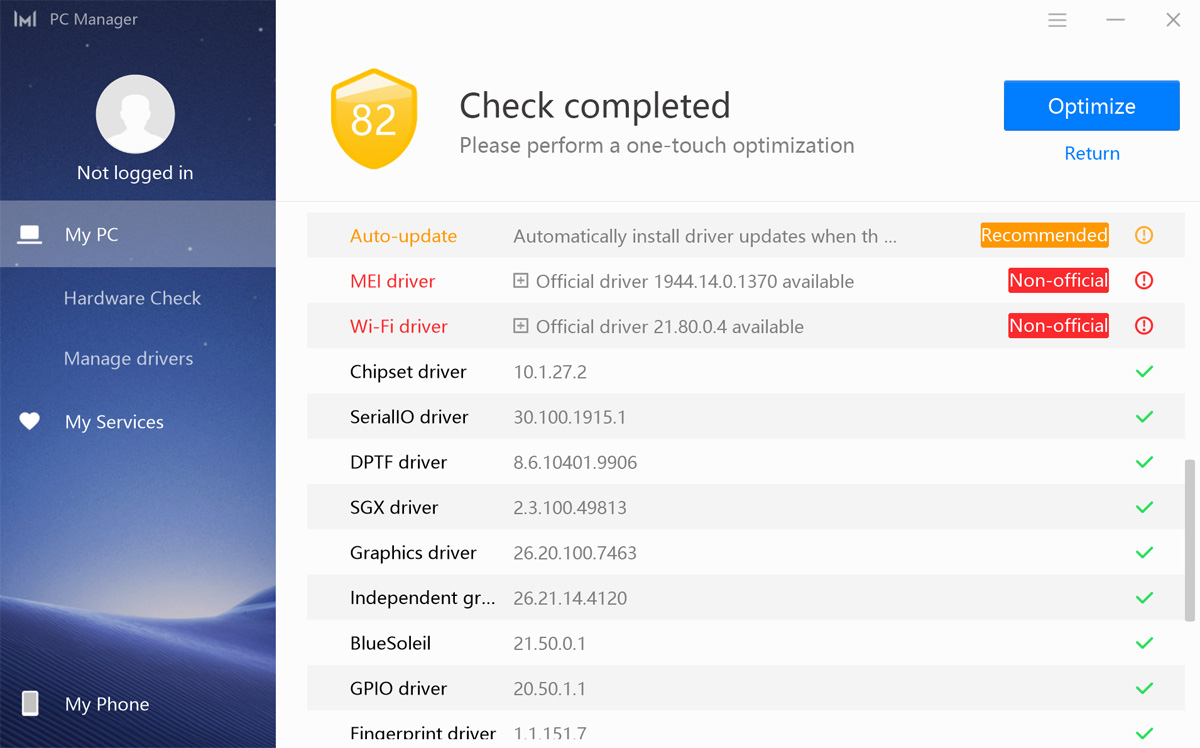Select the SerialIO driver row label
Viewport: 1200px width, 748px height.
coord(409,417)
